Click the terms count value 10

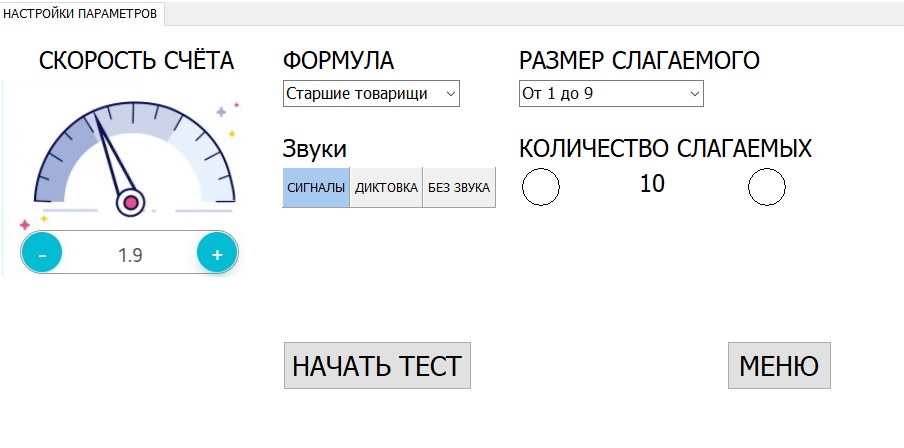pyautogui.click(x=652, y=184)
